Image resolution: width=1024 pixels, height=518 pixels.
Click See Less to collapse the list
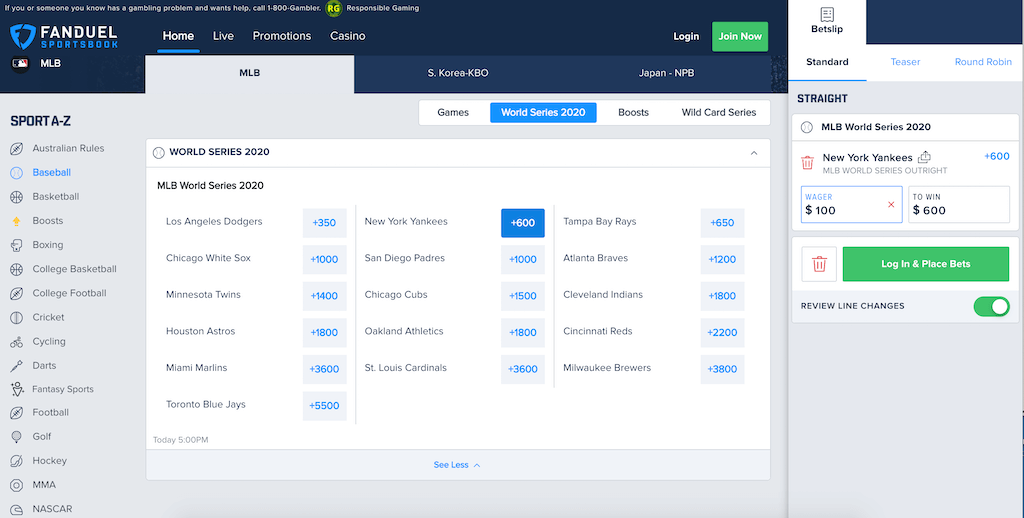pos(457,465)
